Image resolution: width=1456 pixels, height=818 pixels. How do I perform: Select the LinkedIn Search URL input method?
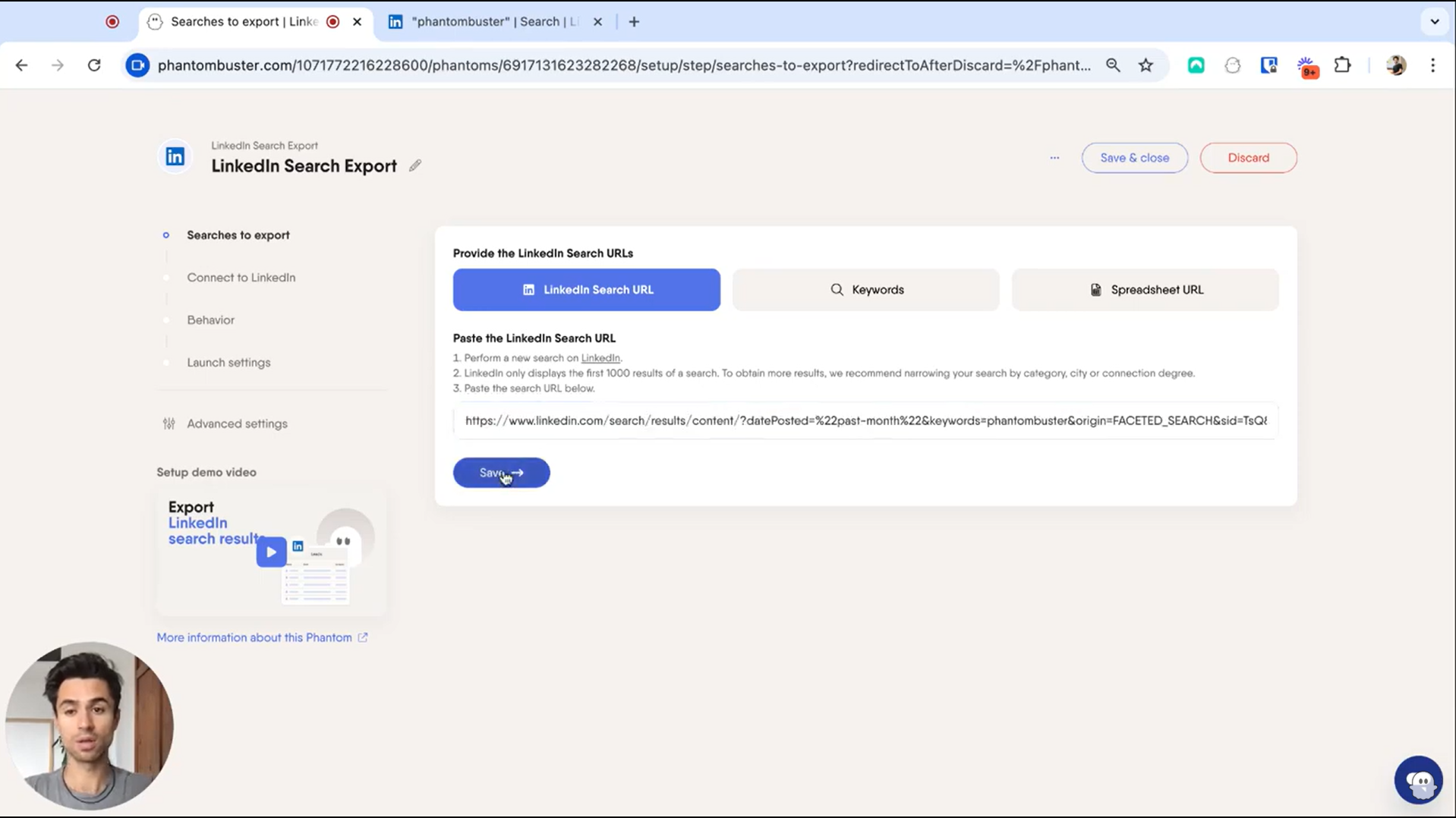click(586, 289)
